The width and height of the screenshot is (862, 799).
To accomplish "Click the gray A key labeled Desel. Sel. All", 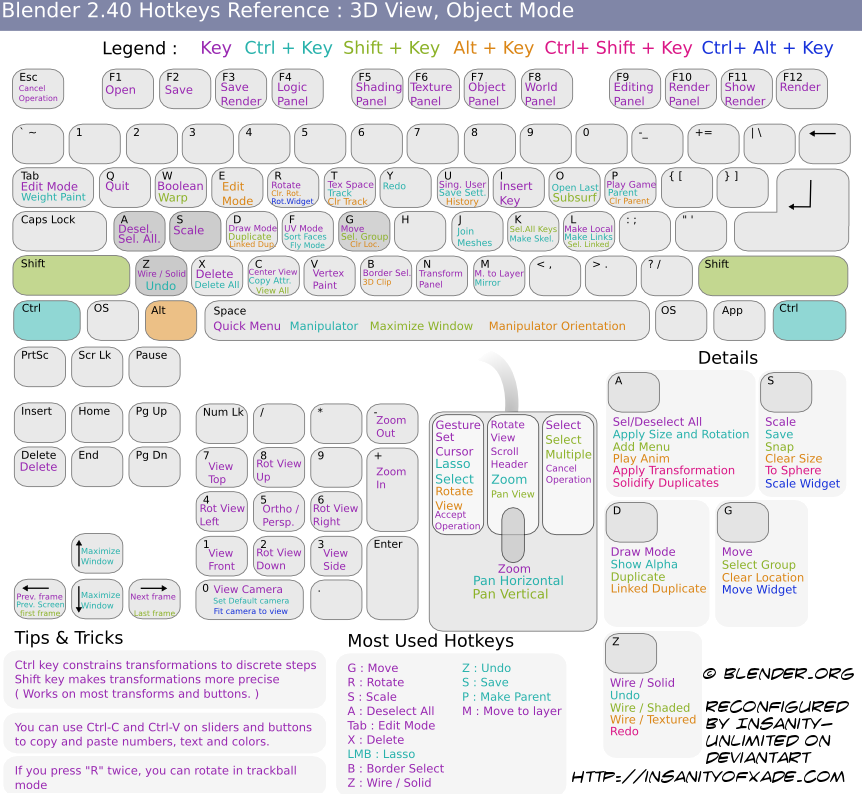I will (139, 231).
